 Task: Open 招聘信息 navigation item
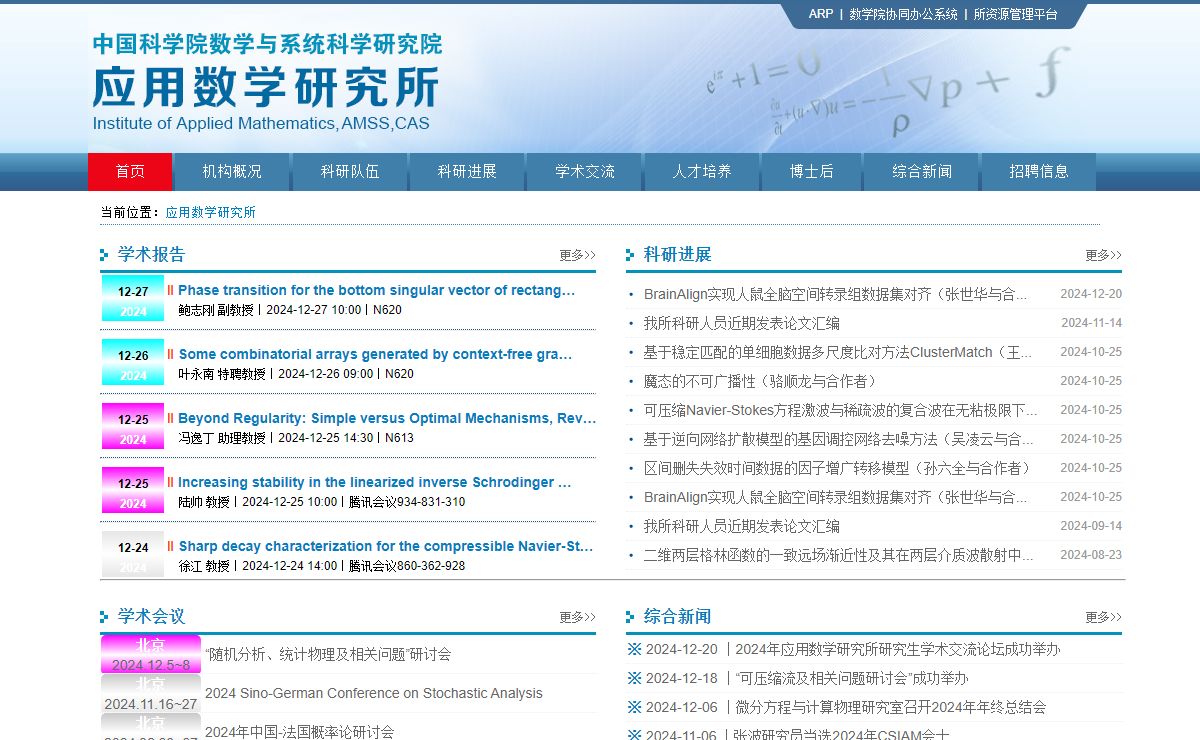pyautogui.click(x=1039, y=171)
